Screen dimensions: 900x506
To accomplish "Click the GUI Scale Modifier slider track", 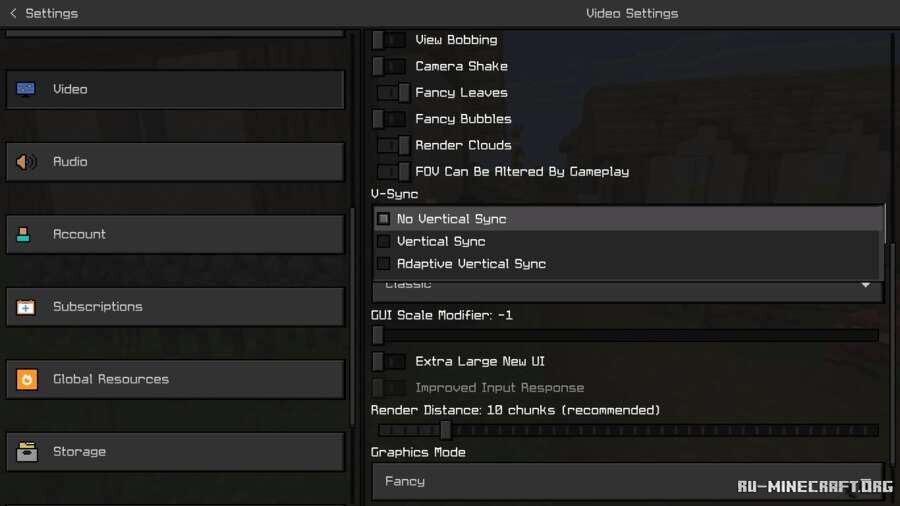I will pyautogui.click(x=626, y=336).
